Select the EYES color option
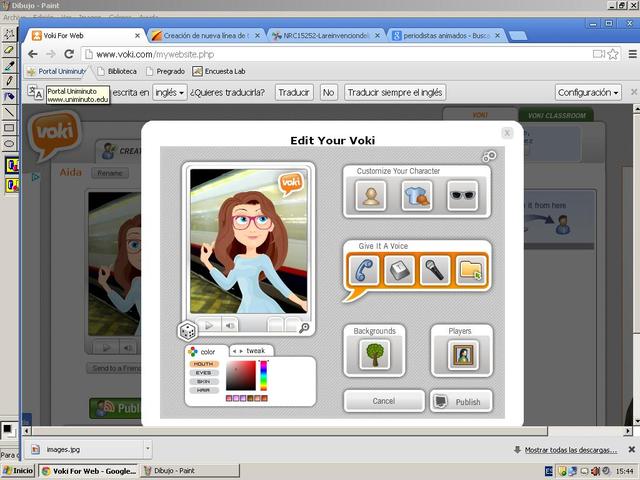Viewport: 640px width, 480px height. tap(203, 373)
